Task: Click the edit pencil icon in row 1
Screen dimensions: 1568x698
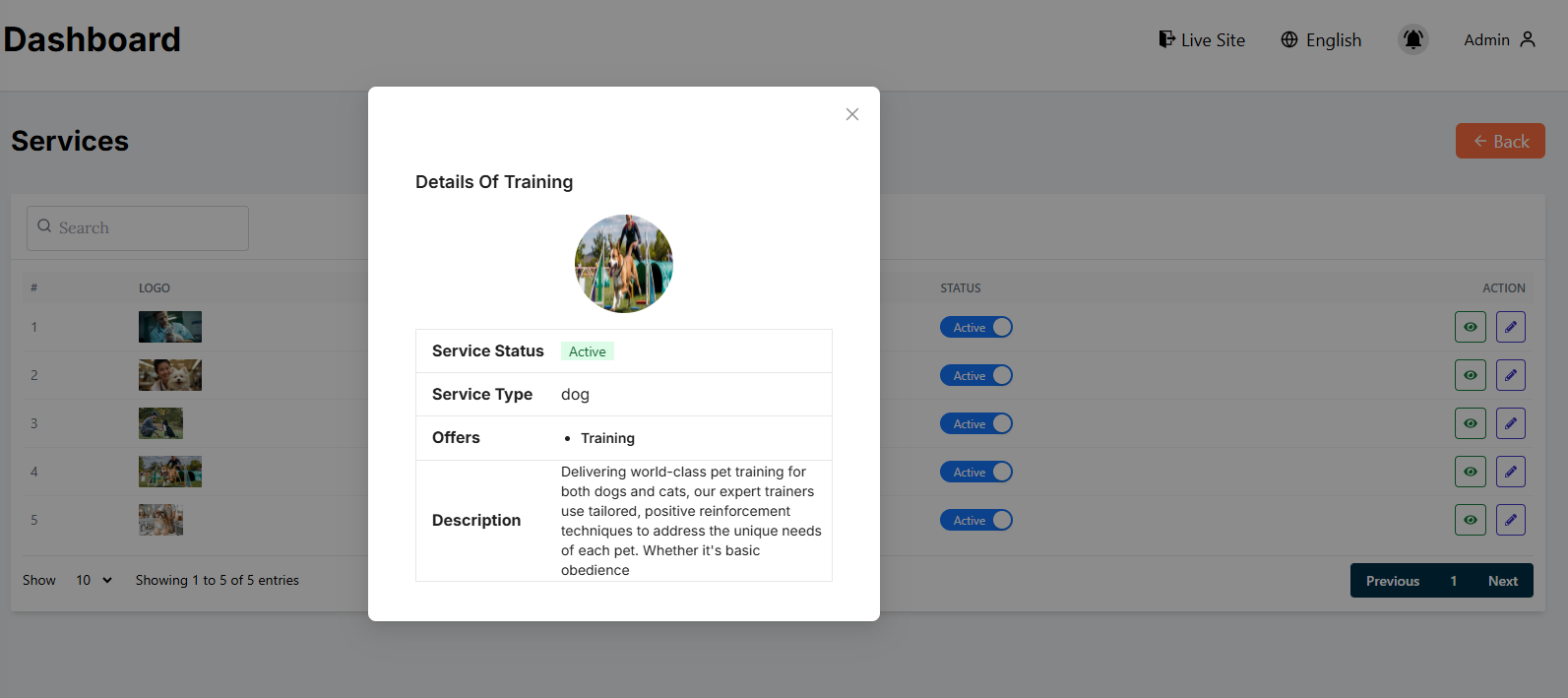Action: (x=1510, y=327)
